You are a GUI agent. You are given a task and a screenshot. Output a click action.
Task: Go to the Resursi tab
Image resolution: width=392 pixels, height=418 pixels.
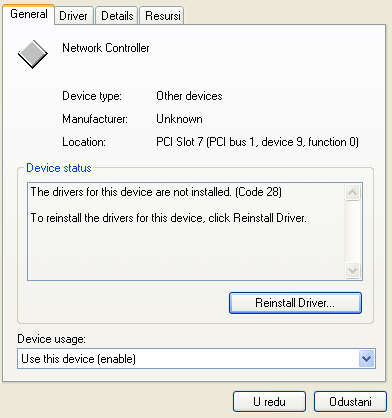pyautogui.click(x=163, y=16)
